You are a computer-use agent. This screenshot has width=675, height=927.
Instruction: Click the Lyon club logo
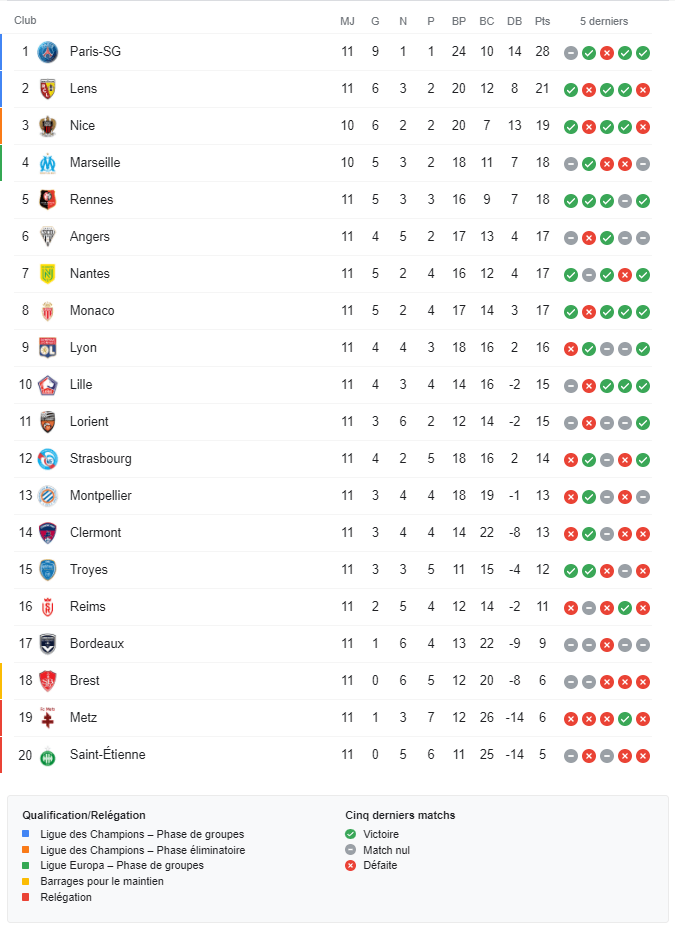coord(47,348)
